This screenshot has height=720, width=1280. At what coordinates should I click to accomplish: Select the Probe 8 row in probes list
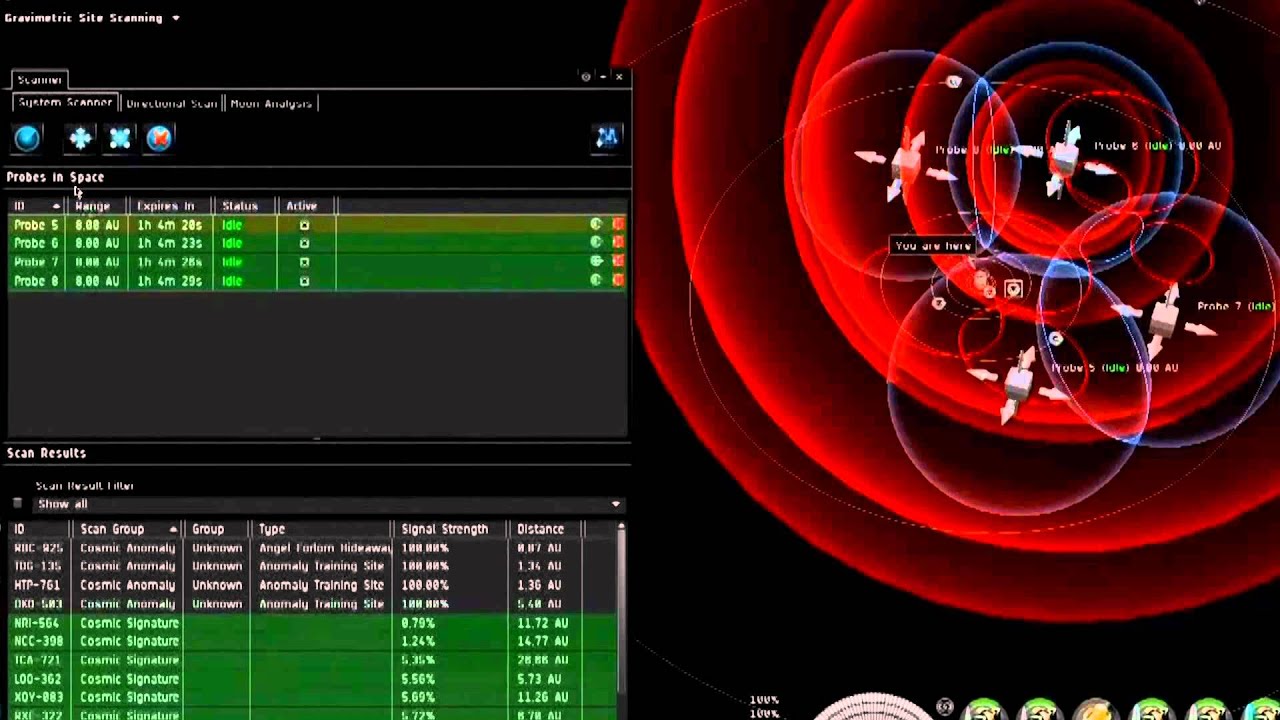tap(318, 281)
